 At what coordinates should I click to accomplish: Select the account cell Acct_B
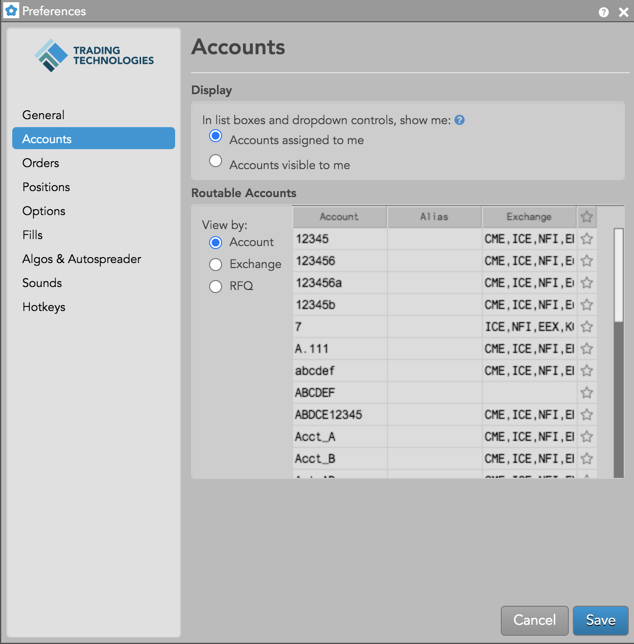(340, 459)
